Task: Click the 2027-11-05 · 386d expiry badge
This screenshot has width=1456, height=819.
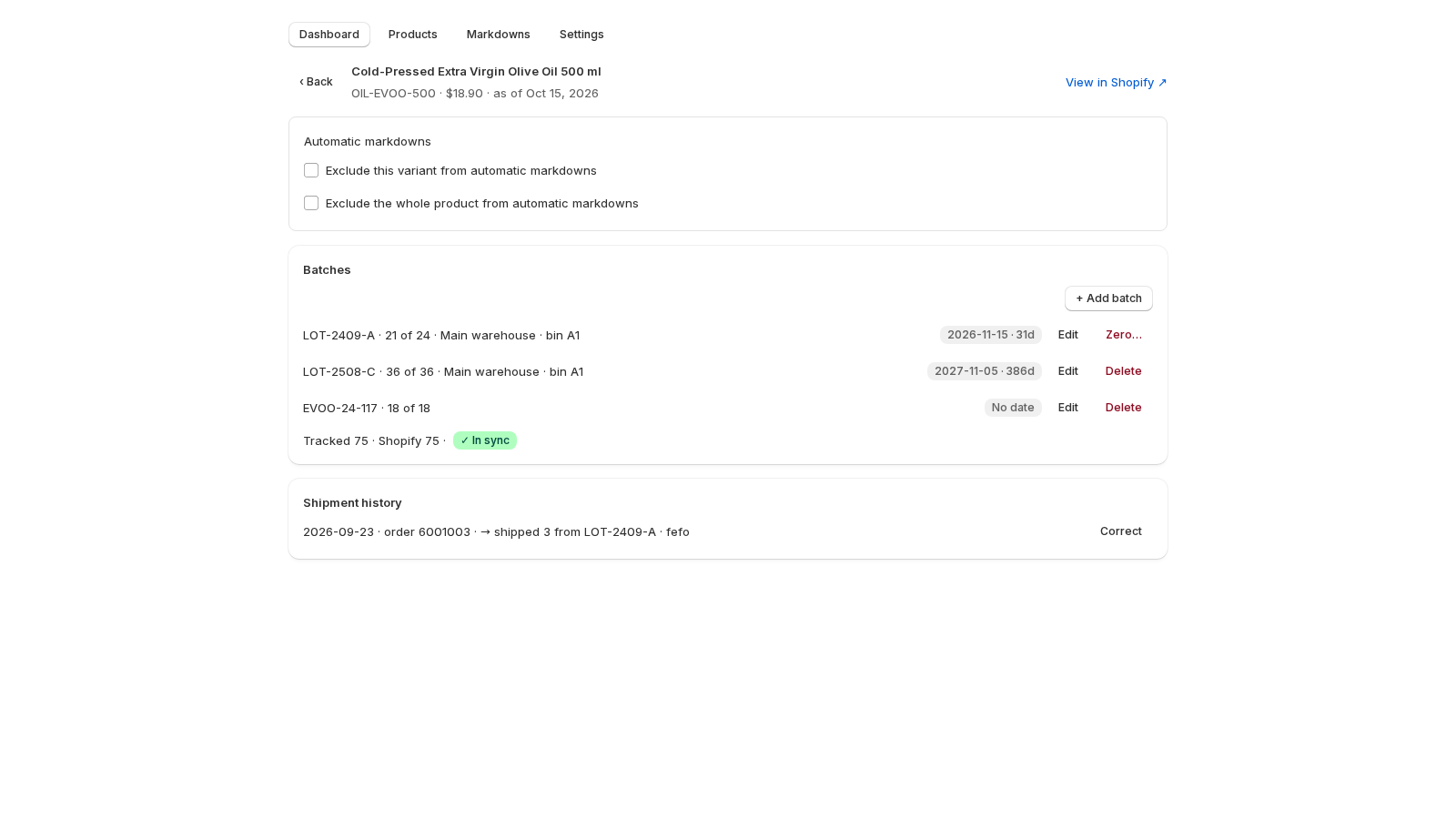Action: pos(985,371)
